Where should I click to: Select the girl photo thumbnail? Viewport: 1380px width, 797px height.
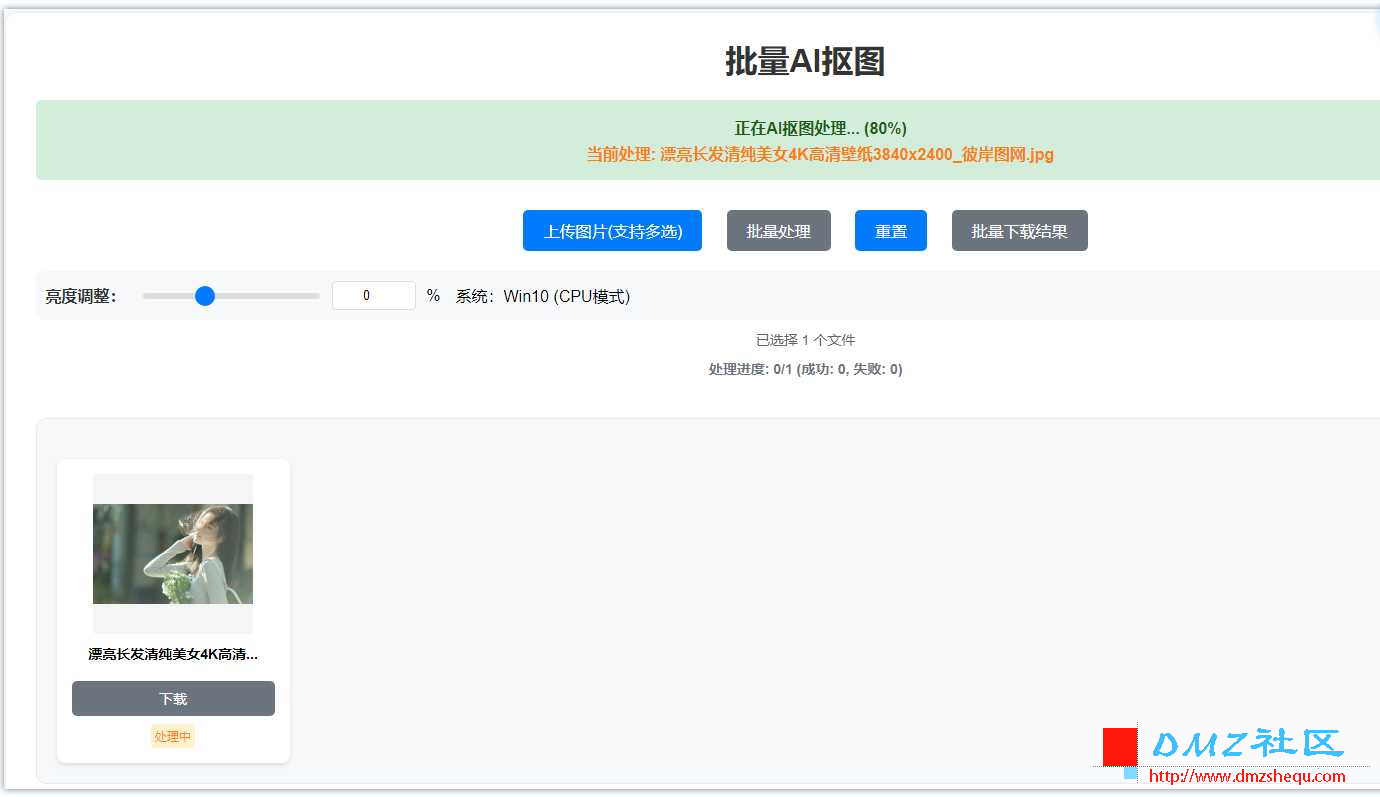(x=173, y=553)
